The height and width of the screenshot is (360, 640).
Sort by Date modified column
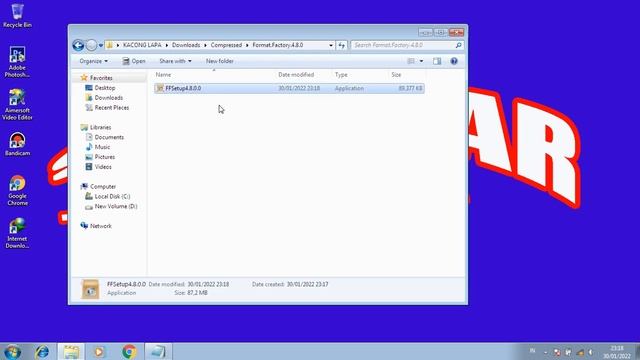point(303,75)
